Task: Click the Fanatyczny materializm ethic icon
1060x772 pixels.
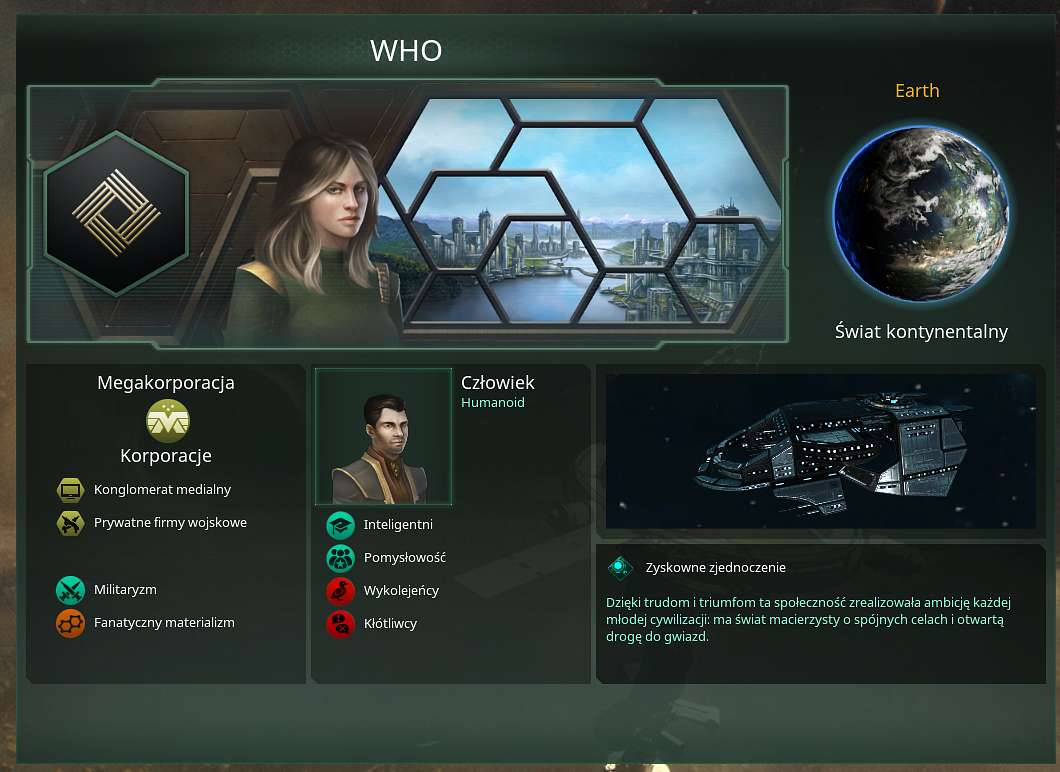Action: (x=70, y=623)
